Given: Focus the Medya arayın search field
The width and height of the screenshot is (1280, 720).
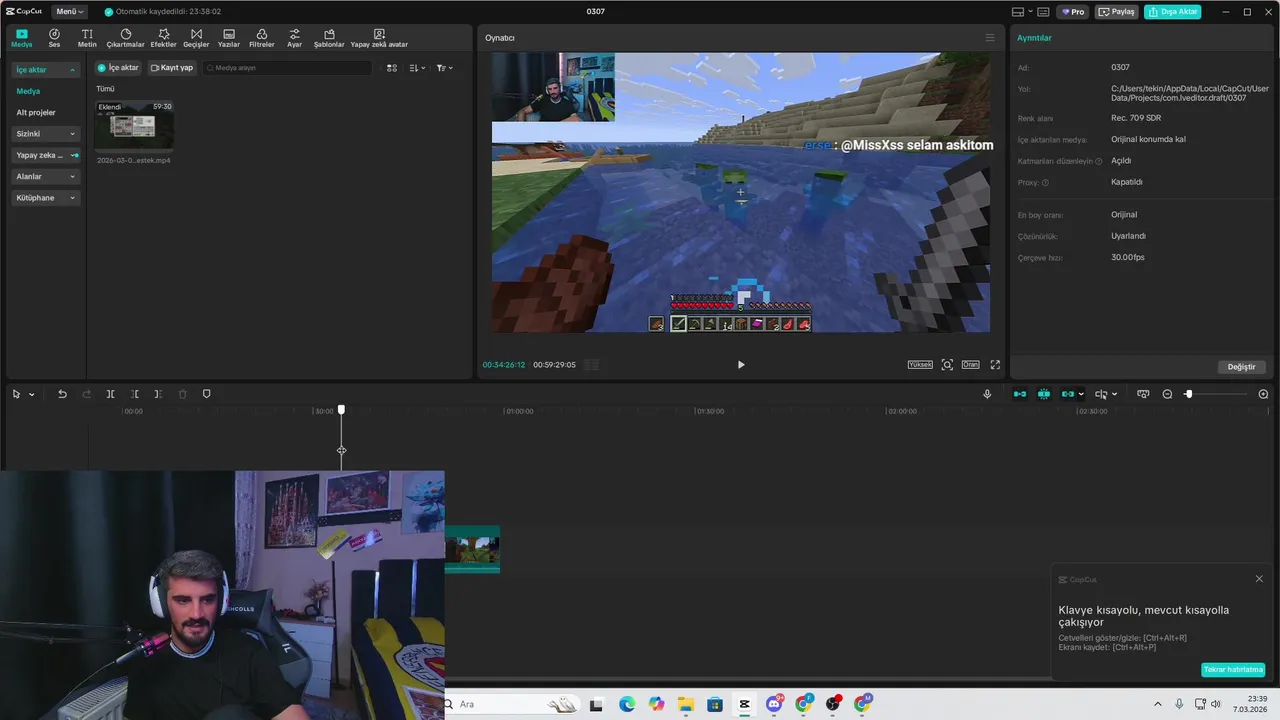Looking at the screenshot, I should point(287,68).
